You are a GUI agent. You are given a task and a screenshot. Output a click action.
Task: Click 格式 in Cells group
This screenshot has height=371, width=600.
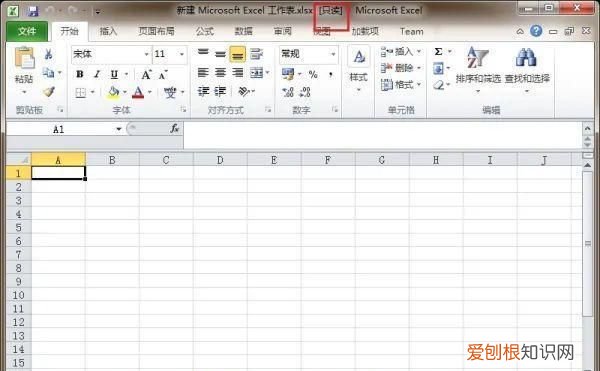pyautogui.click(x=401, y=85)
